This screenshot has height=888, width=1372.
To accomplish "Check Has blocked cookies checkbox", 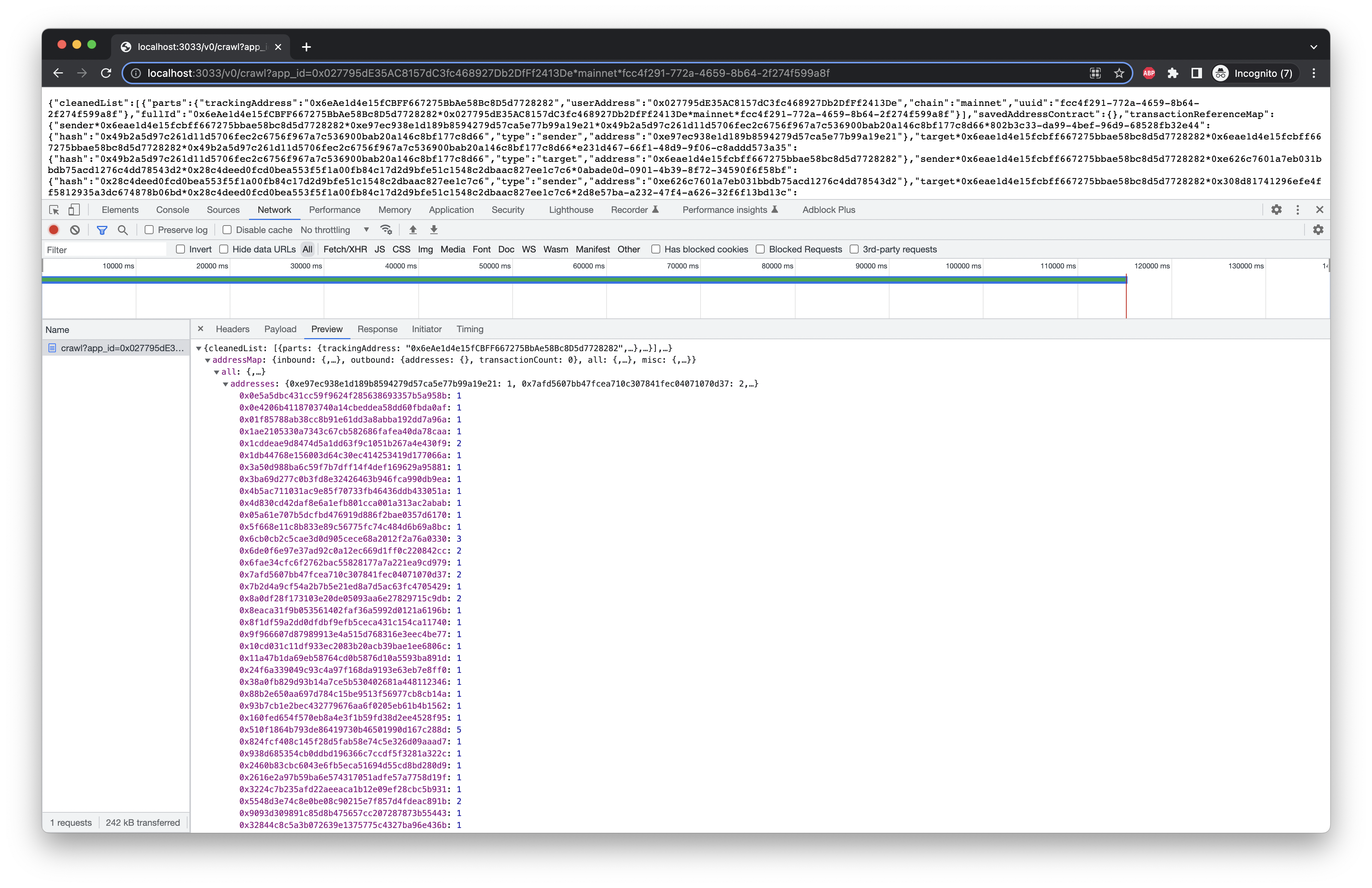I will [655, 249].
